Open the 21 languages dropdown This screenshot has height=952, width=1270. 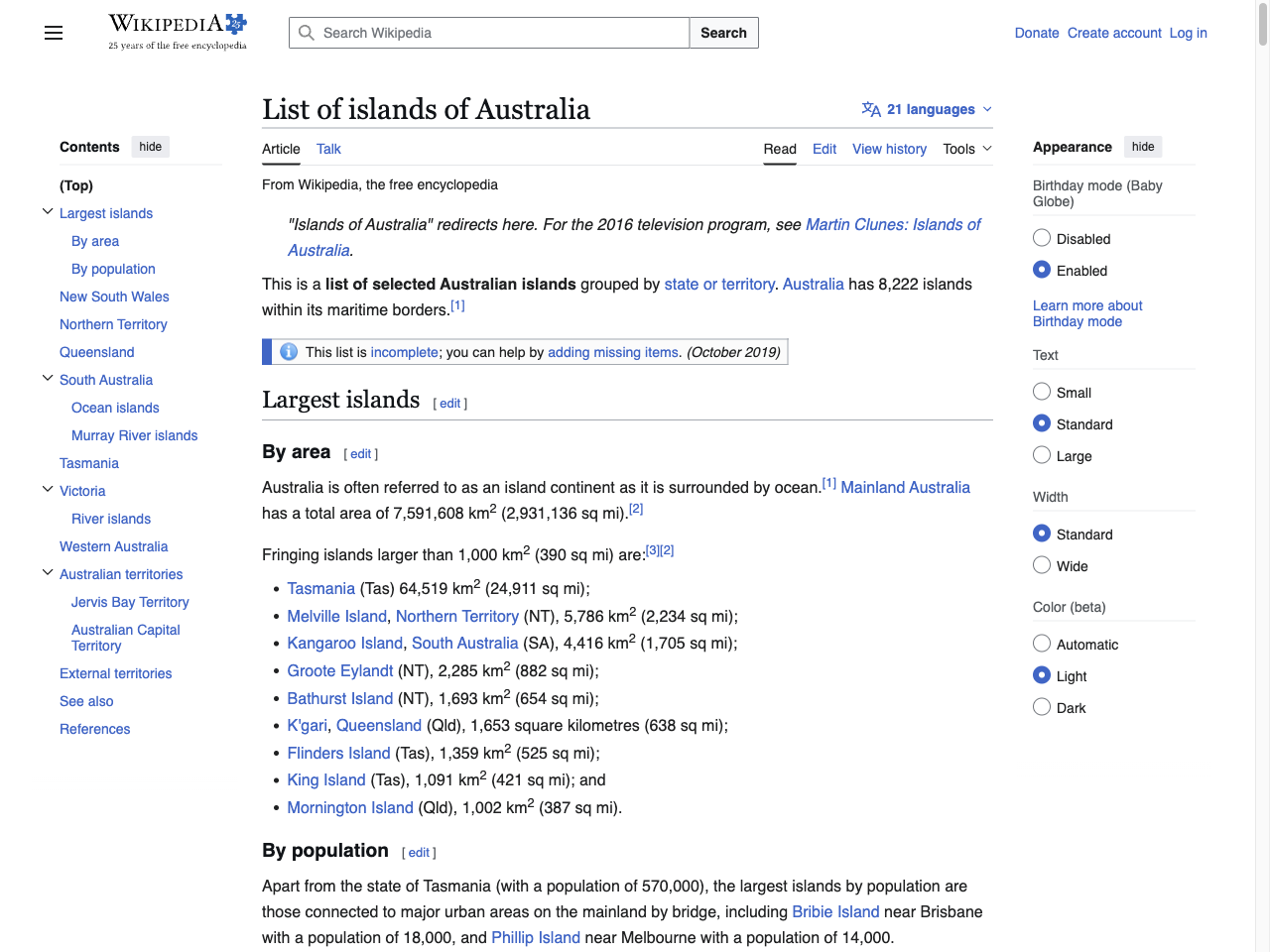point(926,109)
